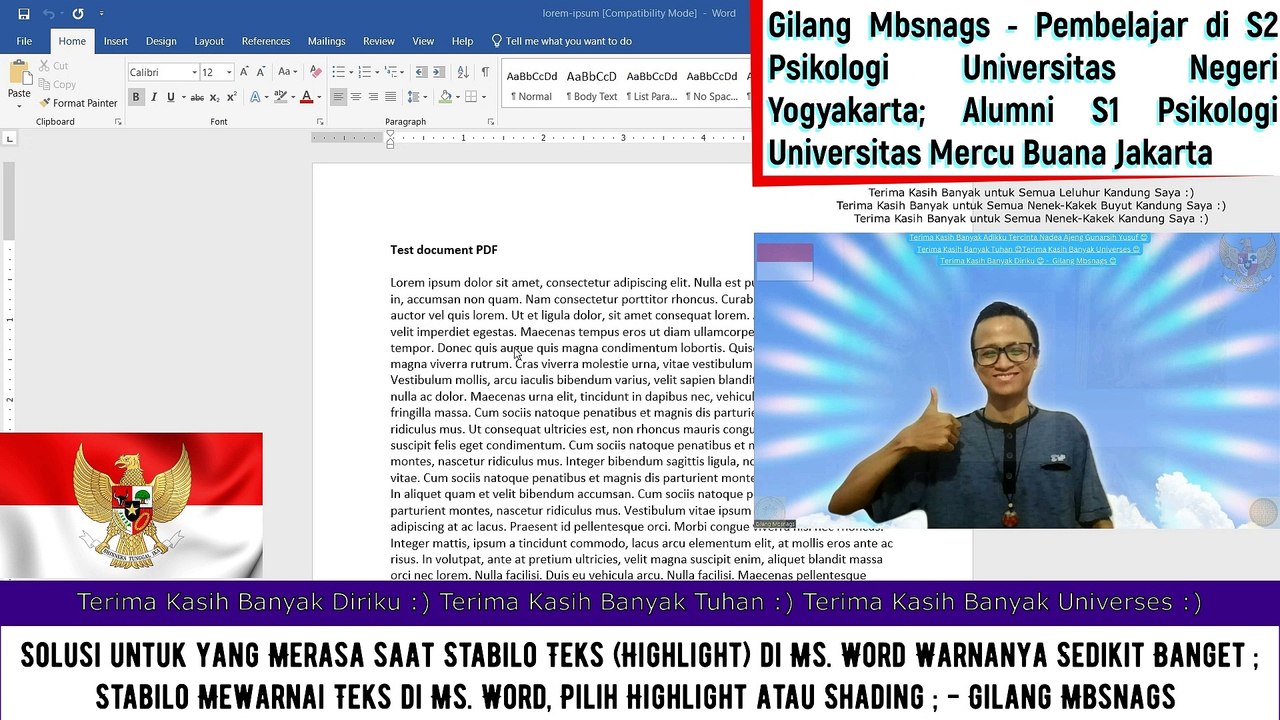Open Text Highlight Color dropdown arrow
The height and width of the screenshot is (720, 1280).
tap(291, 97)
